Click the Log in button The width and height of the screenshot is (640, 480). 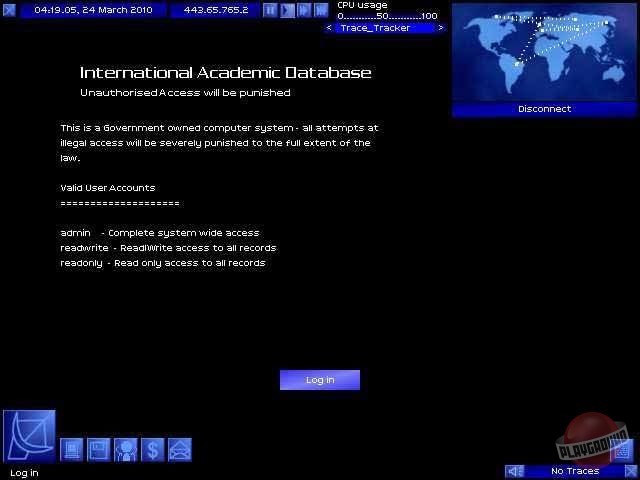click(320, 380)
